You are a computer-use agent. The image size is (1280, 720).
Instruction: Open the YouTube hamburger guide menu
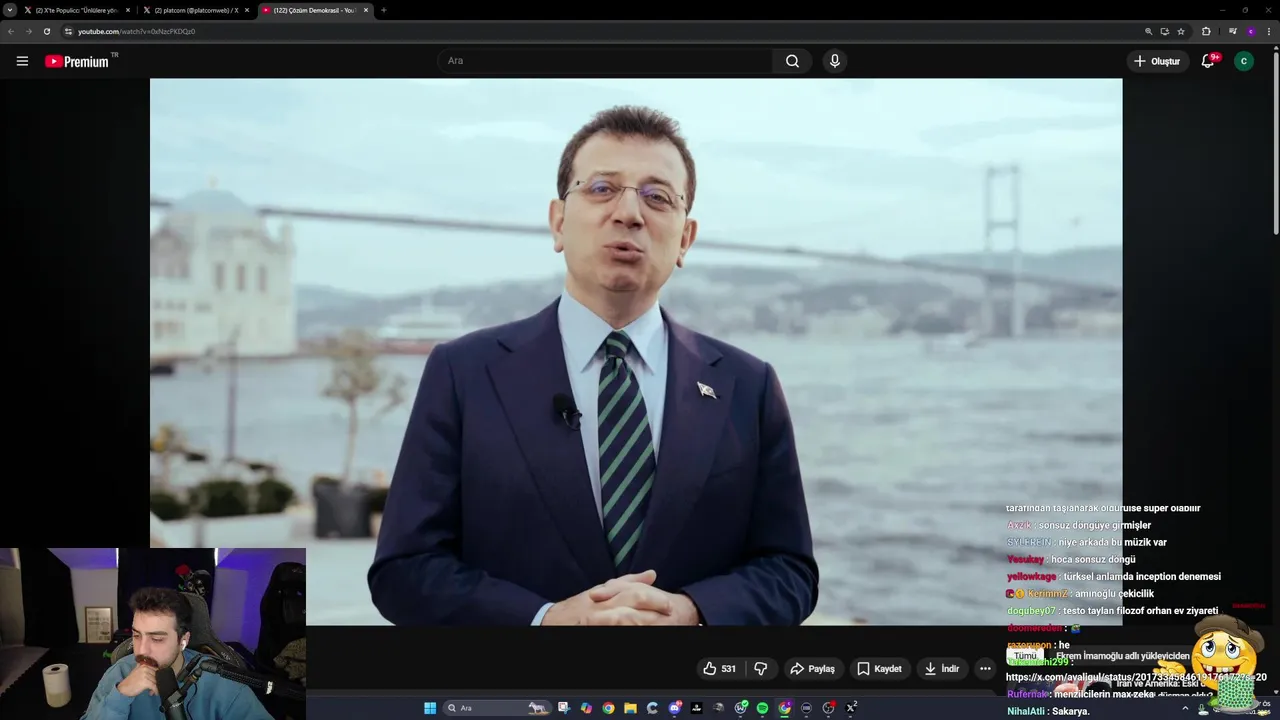pos(22,61)
